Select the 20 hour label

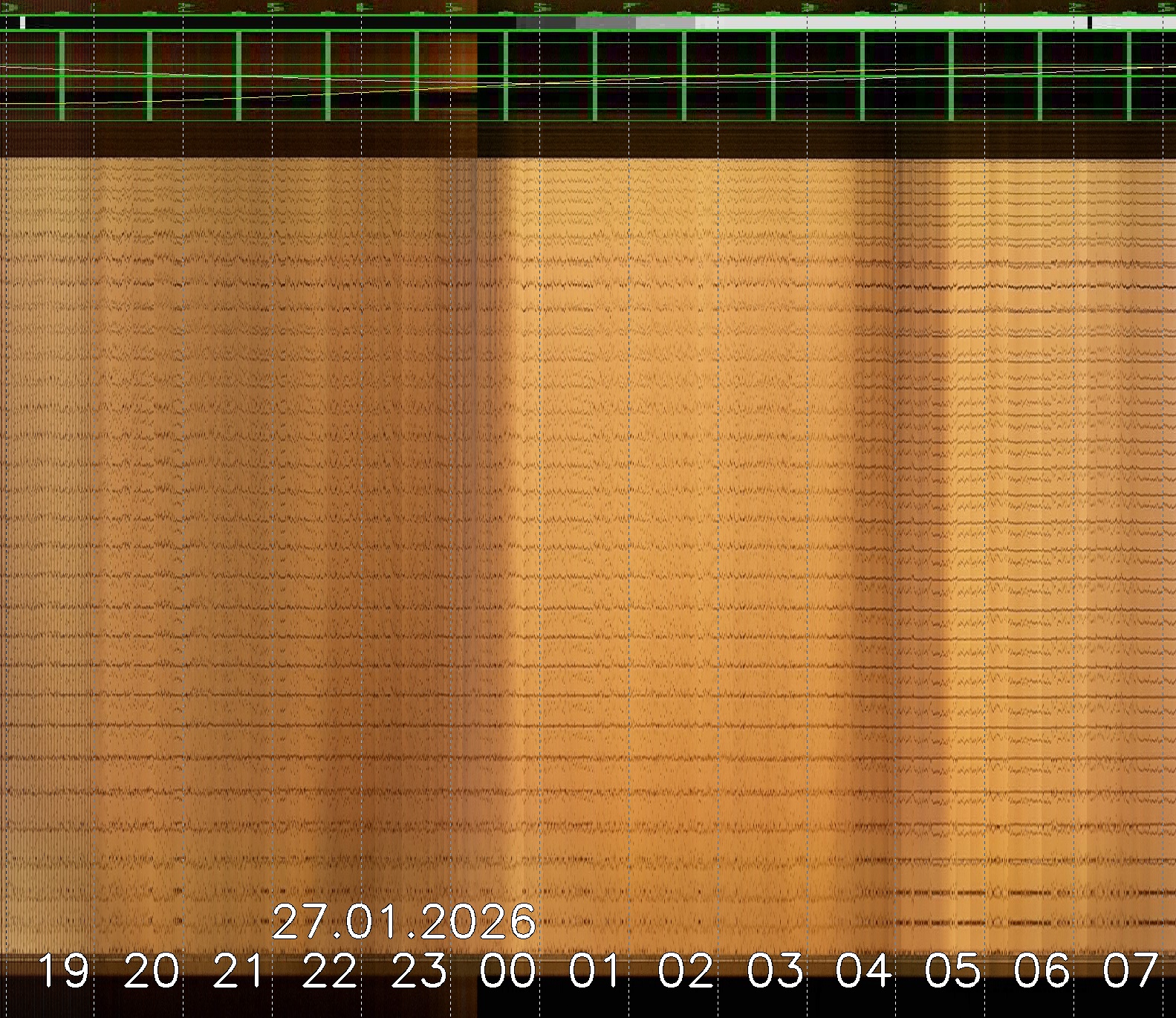(x=152, y=971)
